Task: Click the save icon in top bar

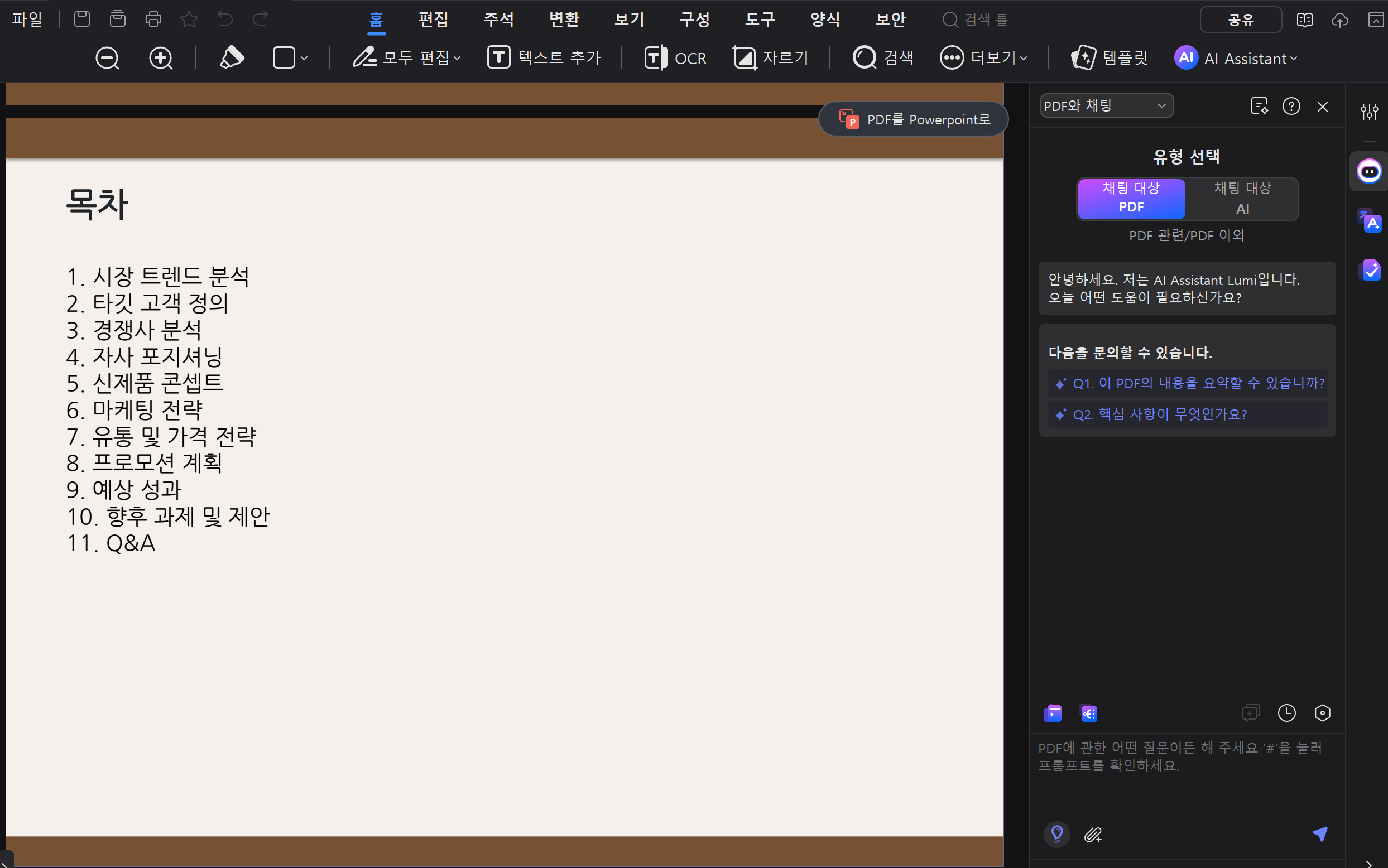Action: point(82,19)
